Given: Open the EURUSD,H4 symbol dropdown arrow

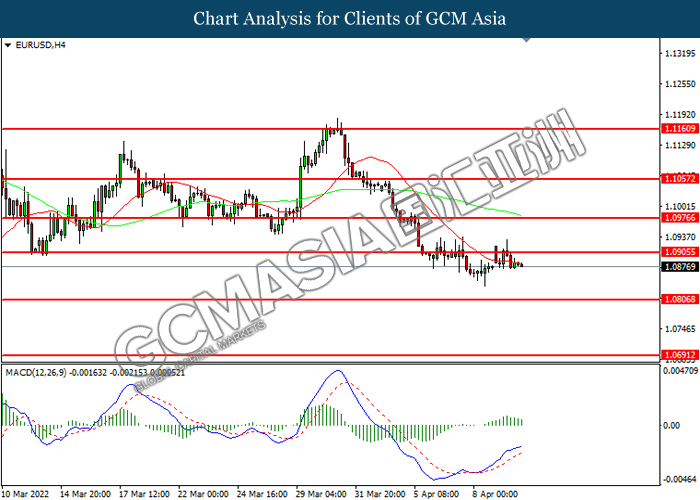Looking at the screenshot, I should click(8, 46).
